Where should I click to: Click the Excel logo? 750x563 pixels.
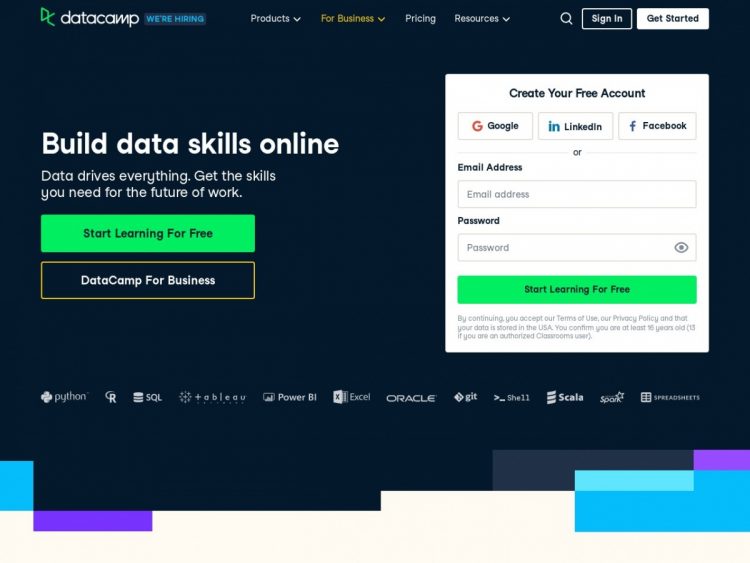352,397
